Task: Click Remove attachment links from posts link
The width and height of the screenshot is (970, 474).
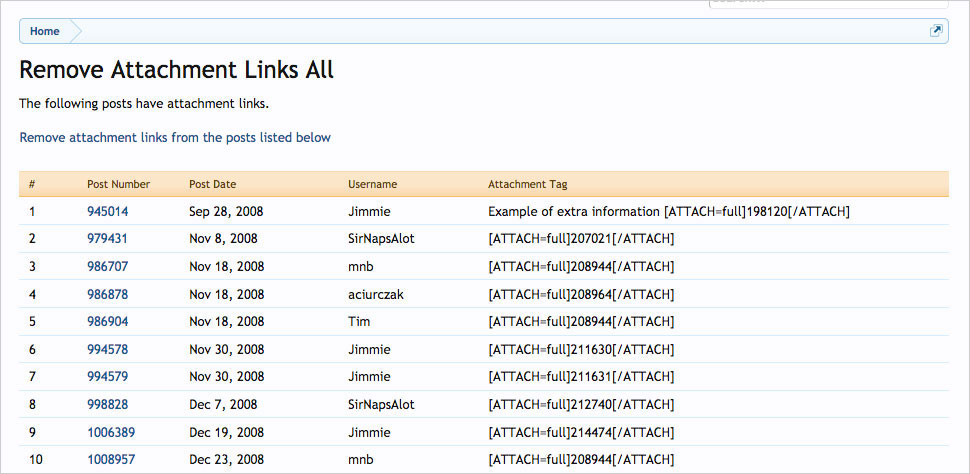Action: [175, 137]
